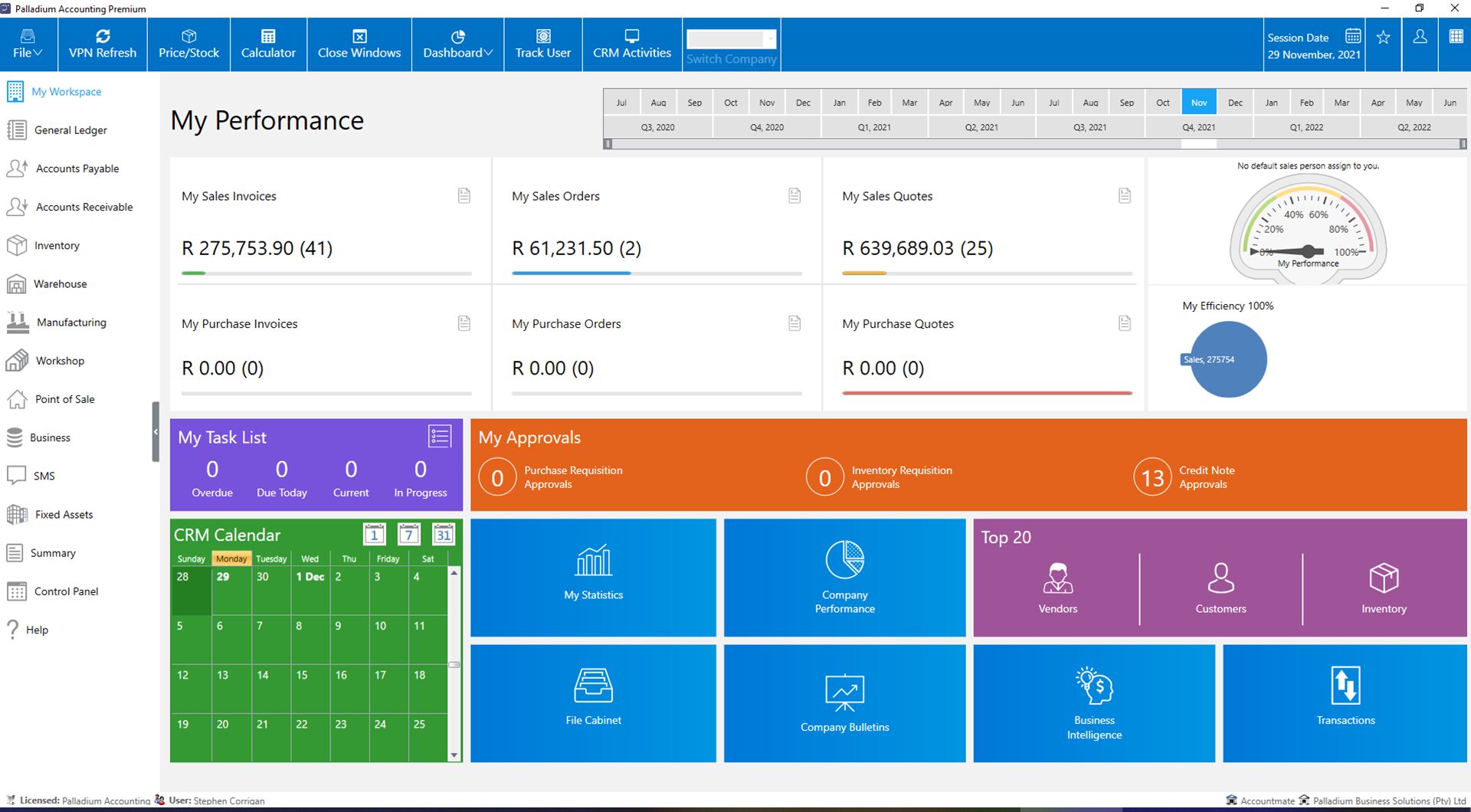Open the Session Date calendar icon
The width and height of the screenshot is (1471, 812).
click(x=1353, y=37)
